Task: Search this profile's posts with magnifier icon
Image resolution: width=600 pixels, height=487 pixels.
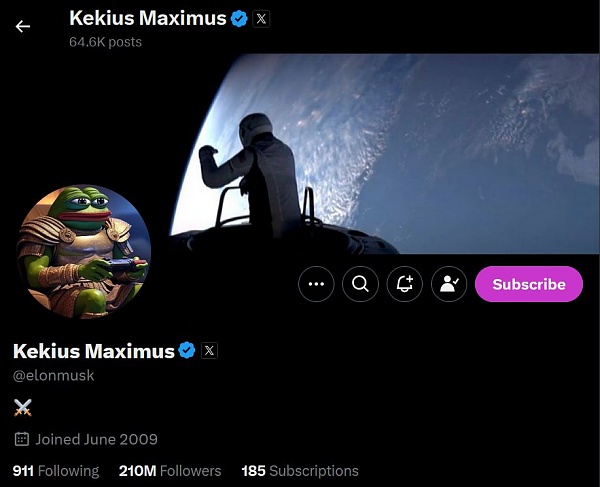Action: point(360,284)
